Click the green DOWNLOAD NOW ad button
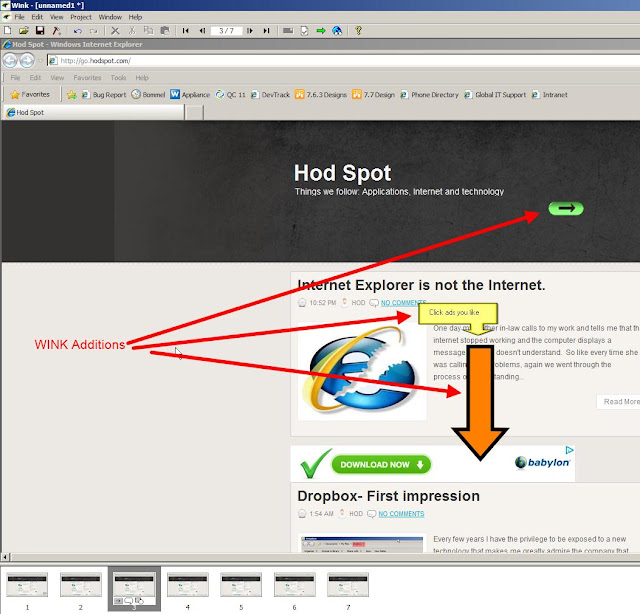 point(381,465)
